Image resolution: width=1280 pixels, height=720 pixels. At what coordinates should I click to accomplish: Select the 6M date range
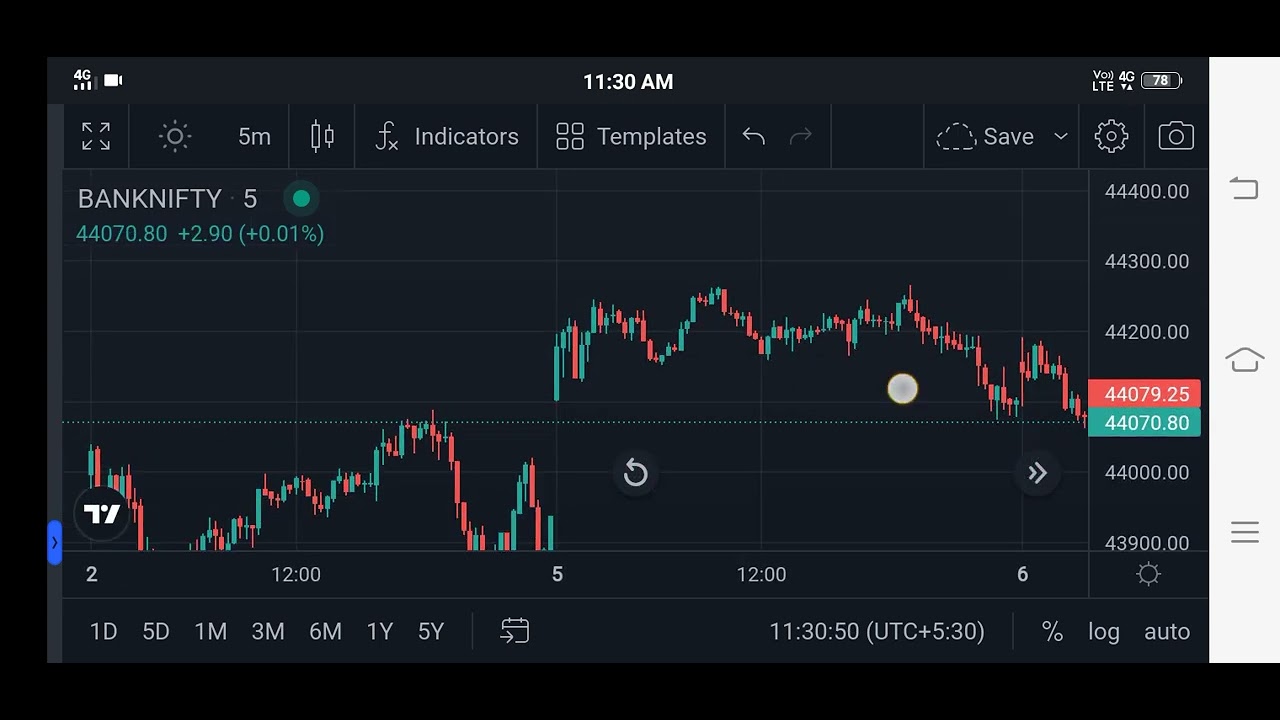tap(325, 632)
